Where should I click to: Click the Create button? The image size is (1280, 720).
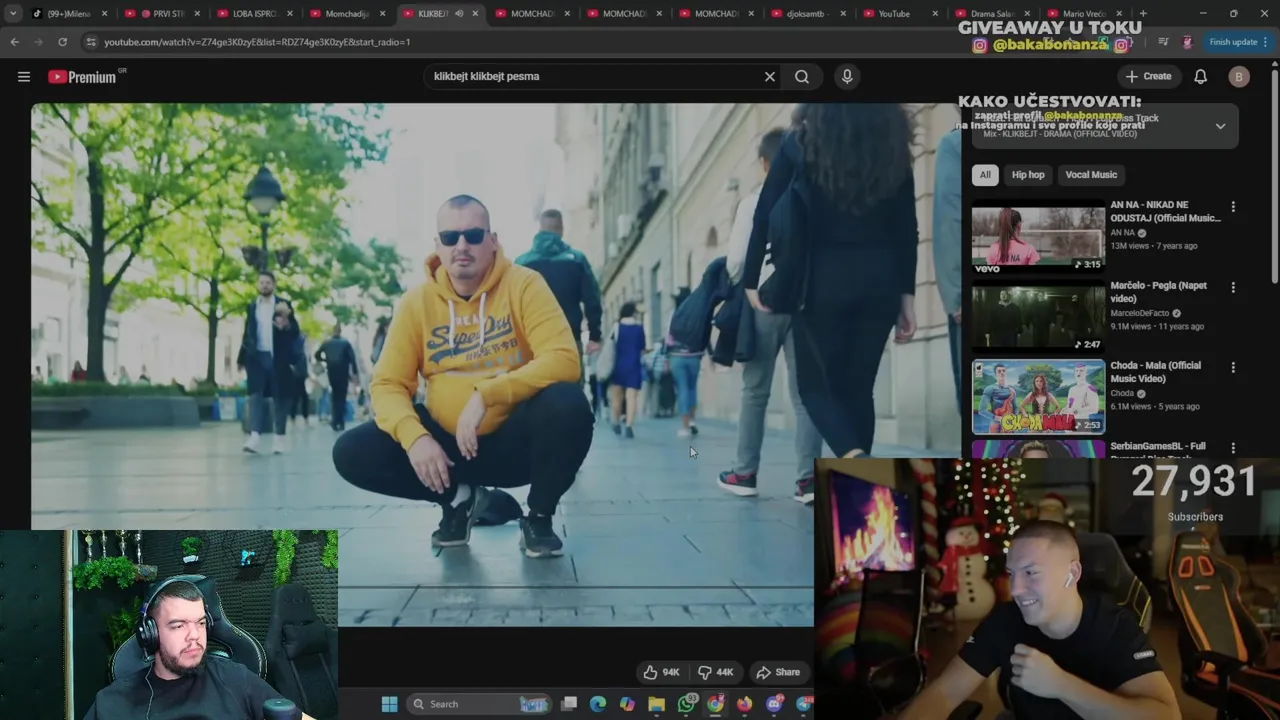coord(1148,77)
